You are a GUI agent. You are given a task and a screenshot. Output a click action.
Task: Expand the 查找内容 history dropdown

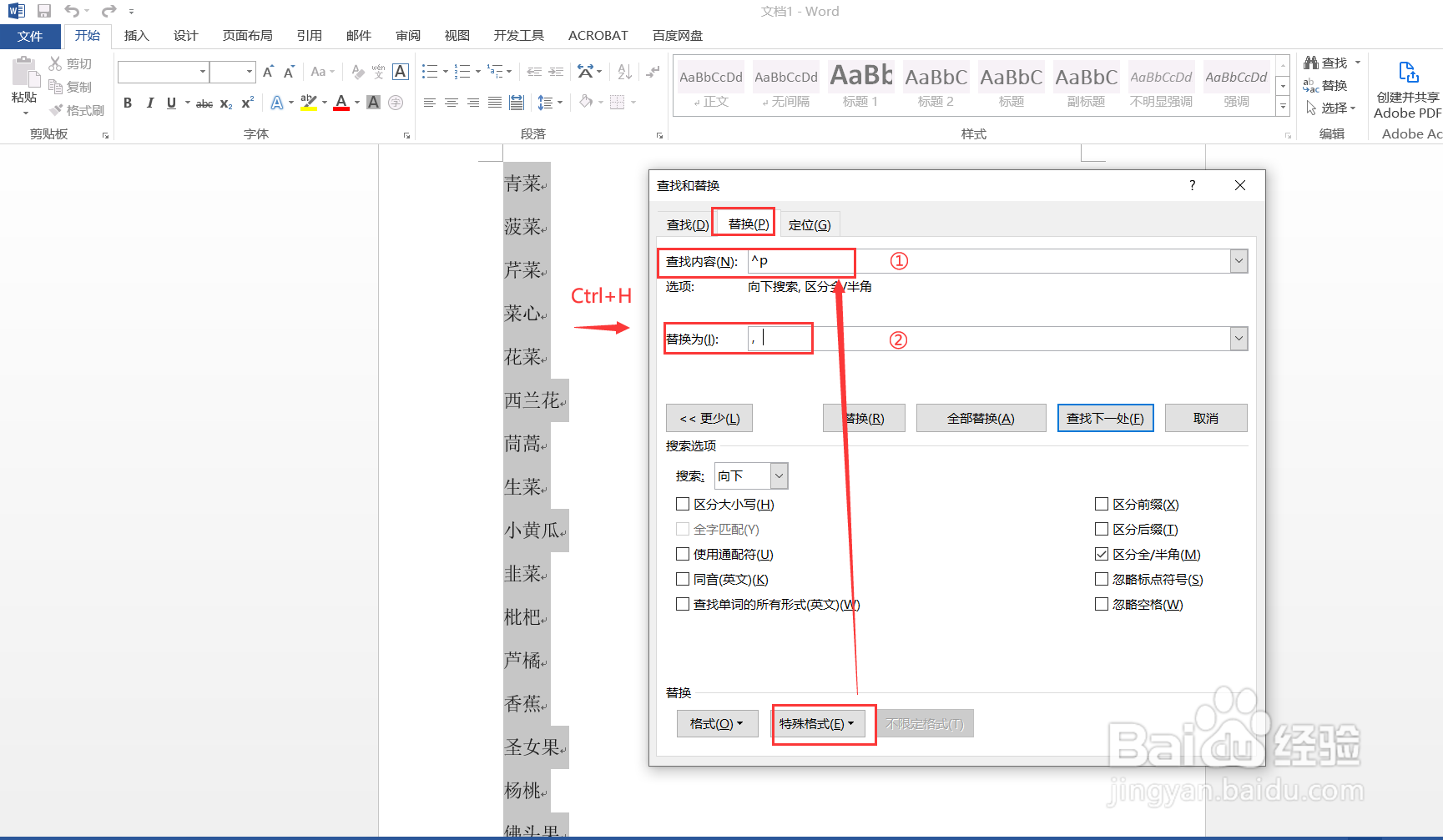[1239, 261]
